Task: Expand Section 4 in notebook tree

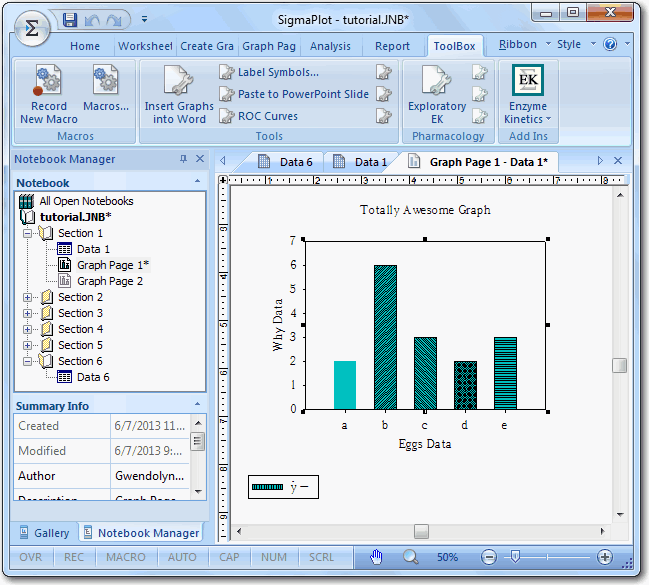Action: [x=27, y=330]
